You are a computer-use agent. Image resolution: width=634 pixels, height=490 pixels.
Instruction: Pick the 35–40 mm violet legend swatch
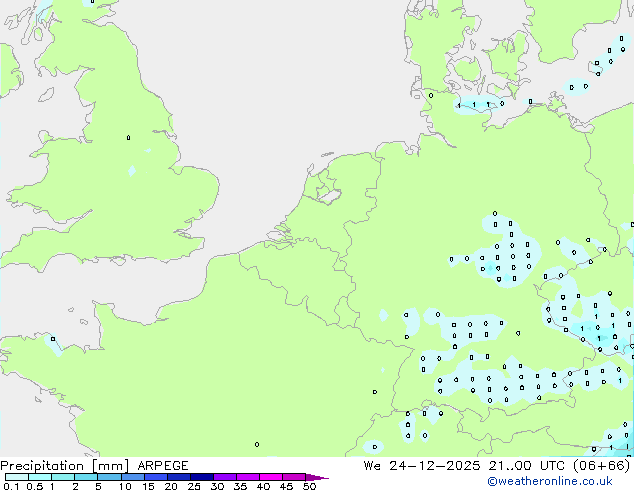tap(247, 477)
